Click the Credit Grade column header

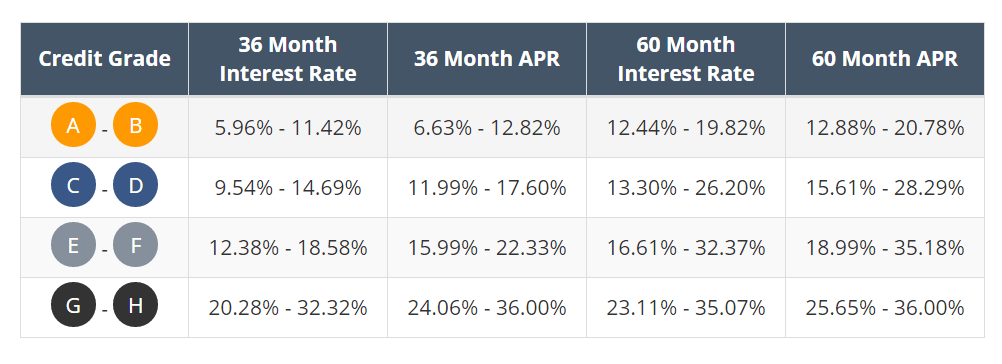tap(105, 59)
